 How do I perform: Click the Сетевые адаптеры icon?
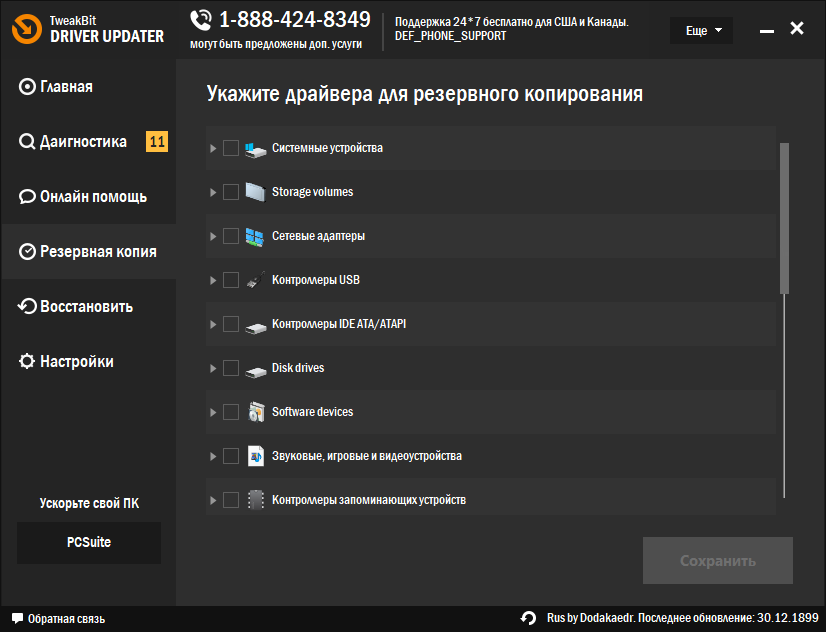[255, 236]
